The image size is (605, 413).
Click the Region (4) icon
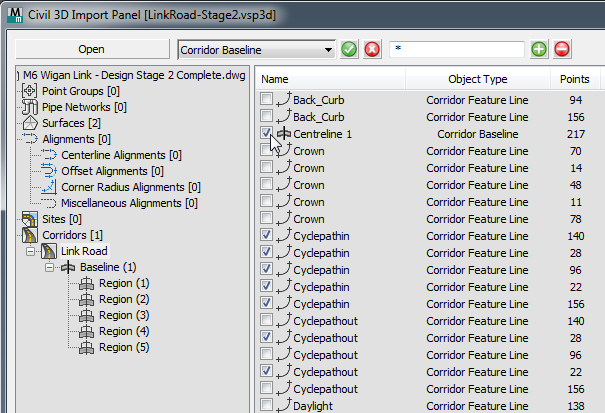(x=86, y=332)
